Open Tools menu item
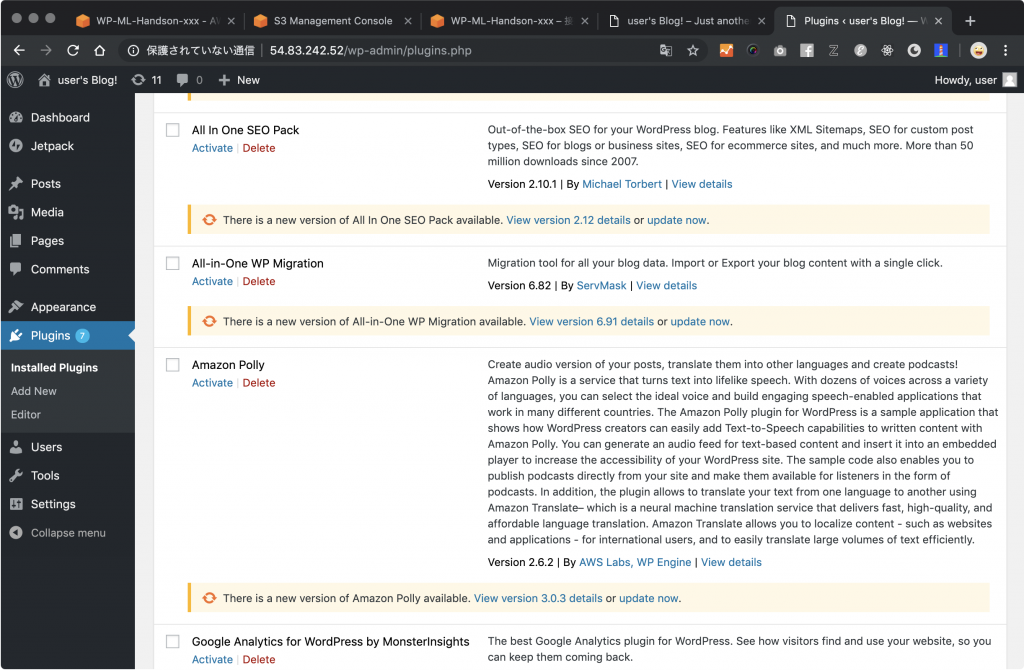Viewport: 1024px width, 670px height. click(45, 475)
